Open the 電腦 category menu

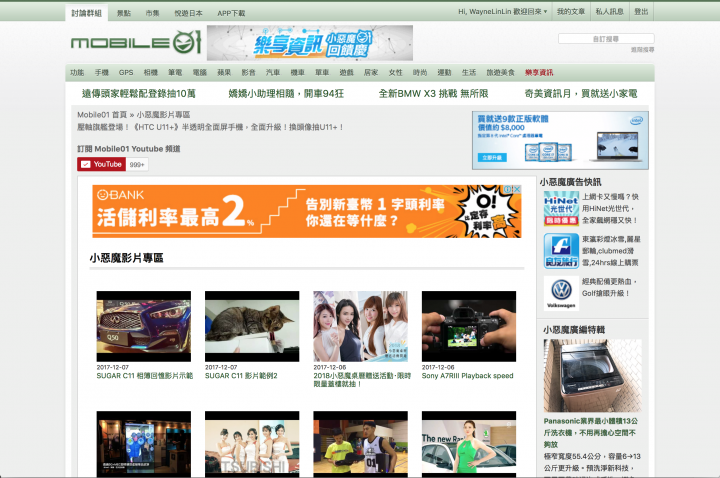(x=199, y=73)
